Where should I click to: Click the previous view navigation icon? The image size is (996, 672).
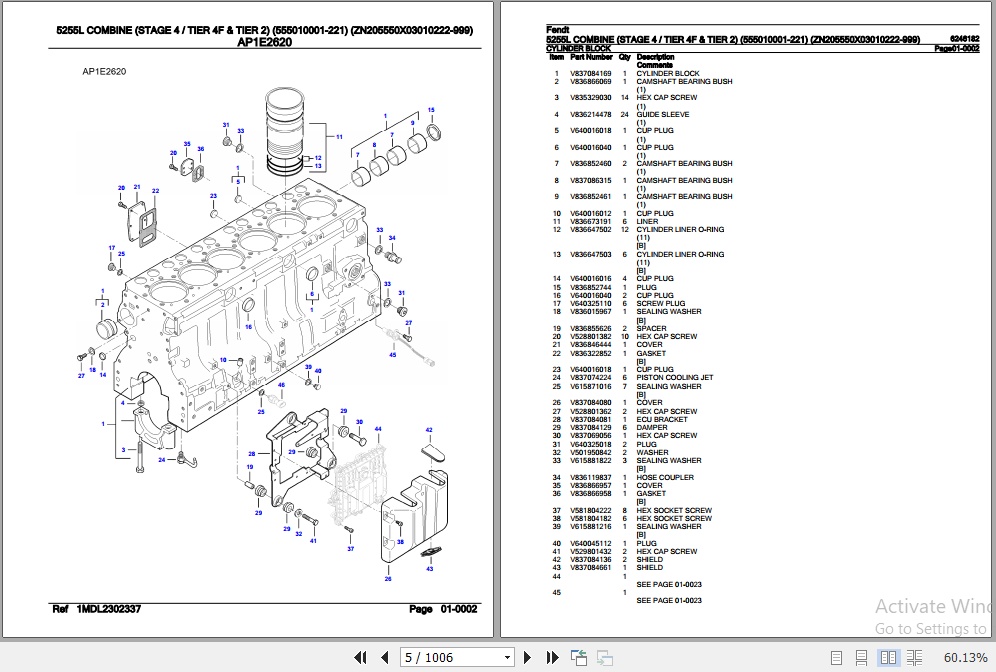pos(579,657)
